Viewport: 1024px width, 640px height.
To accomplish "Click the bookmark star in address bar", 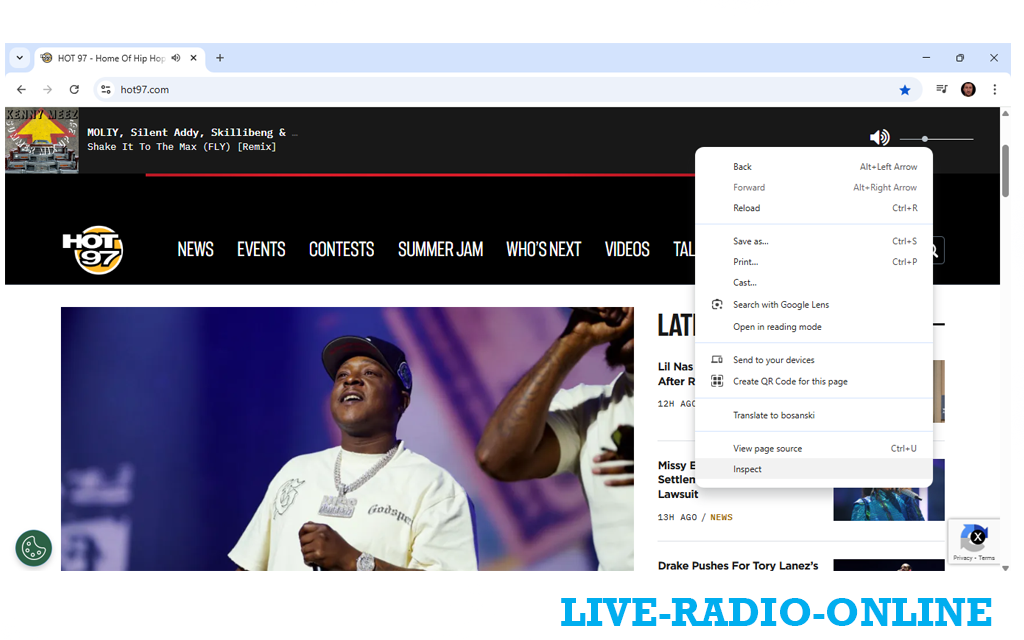I will (905, 90).
